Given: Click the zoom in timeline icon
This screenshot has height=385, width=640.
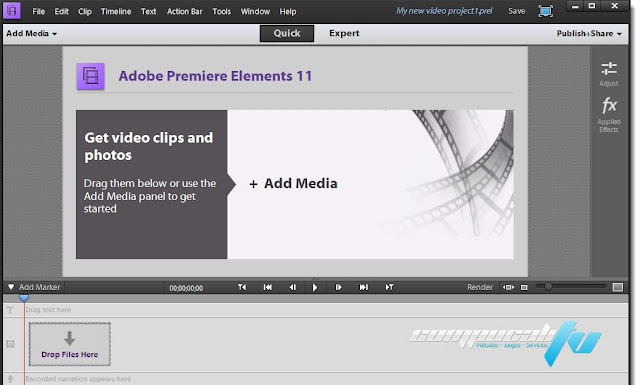Looking at the screenshot, I should point(618,287).
